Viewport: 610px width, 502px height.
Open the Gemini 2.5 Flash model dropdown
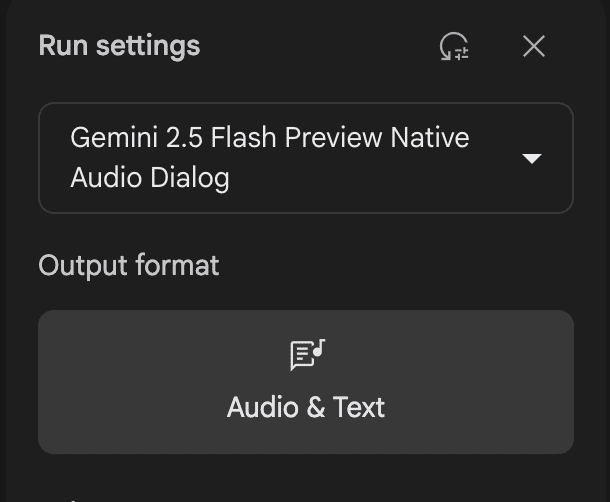tap(305, 158)
